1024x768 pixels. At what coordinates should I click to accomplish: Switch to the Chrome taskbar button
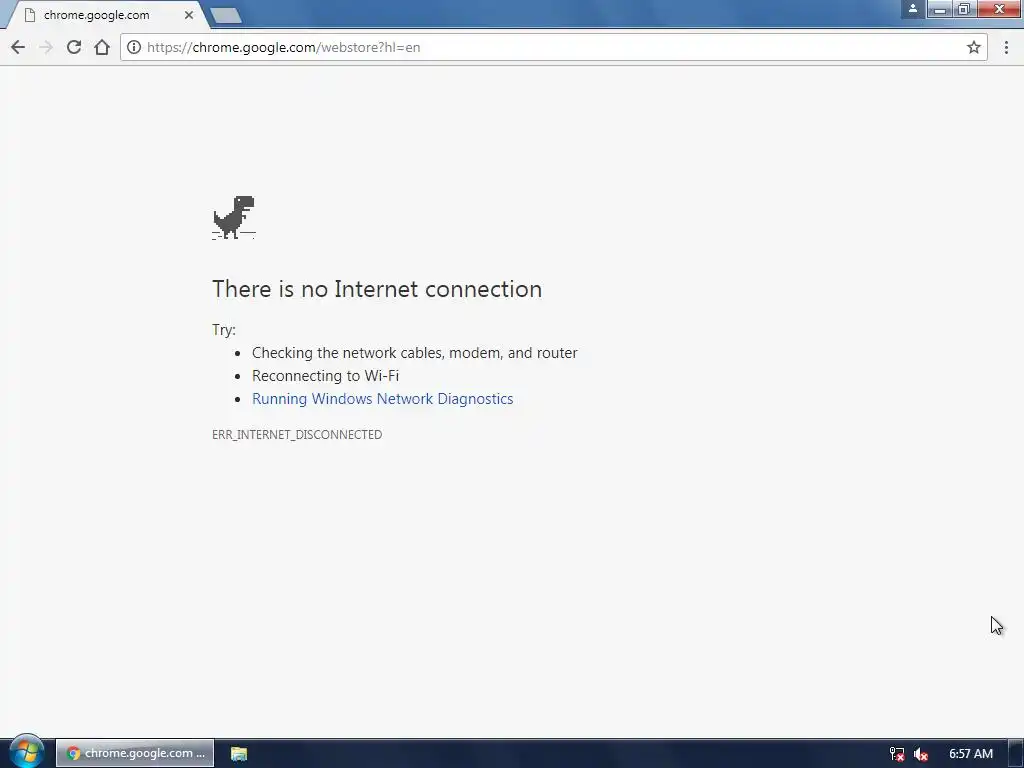(135, 753)
